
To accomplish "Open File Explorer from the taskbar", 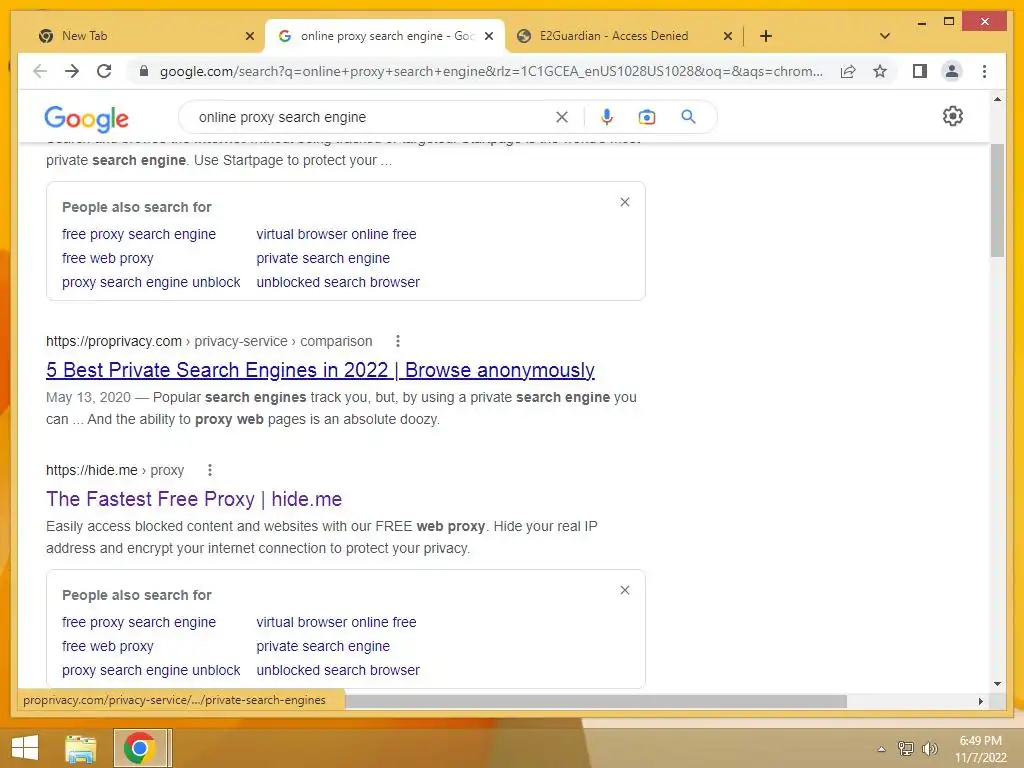I will [81, 748].
